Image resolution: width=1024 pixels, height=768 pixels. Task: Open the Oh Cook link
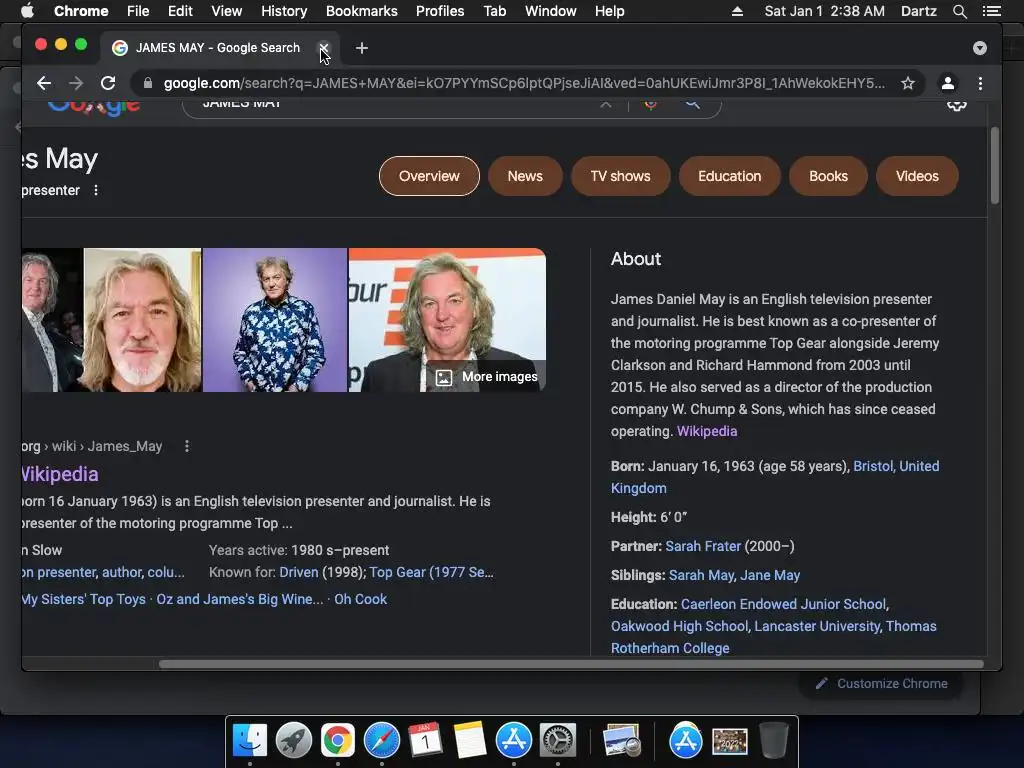pyautogui.click(x=360, y=599)
